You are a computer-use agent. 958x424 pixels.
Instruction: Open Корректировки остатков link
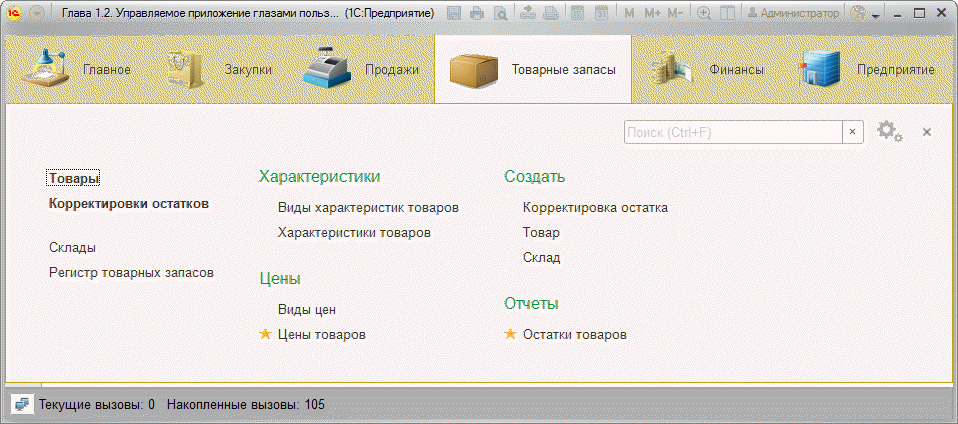click(128, 203)
